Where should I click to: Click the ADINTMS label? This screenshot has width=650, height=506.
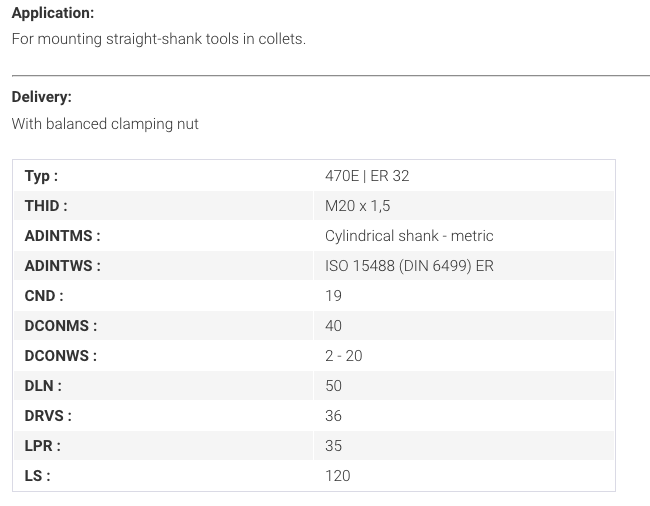pos(62,236)
